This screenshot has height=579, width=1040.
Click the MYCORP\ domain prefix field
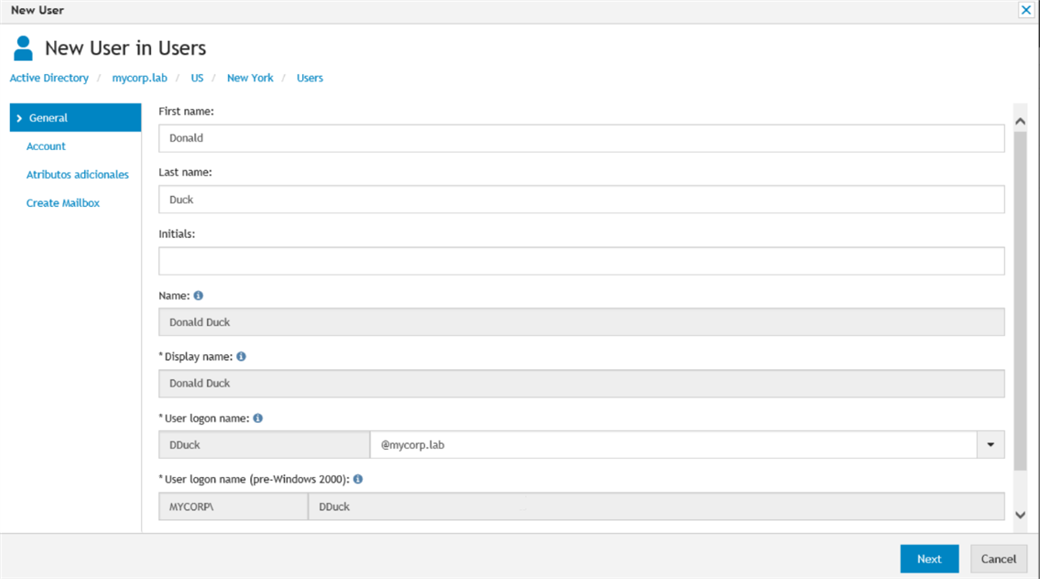coord(233,507)
